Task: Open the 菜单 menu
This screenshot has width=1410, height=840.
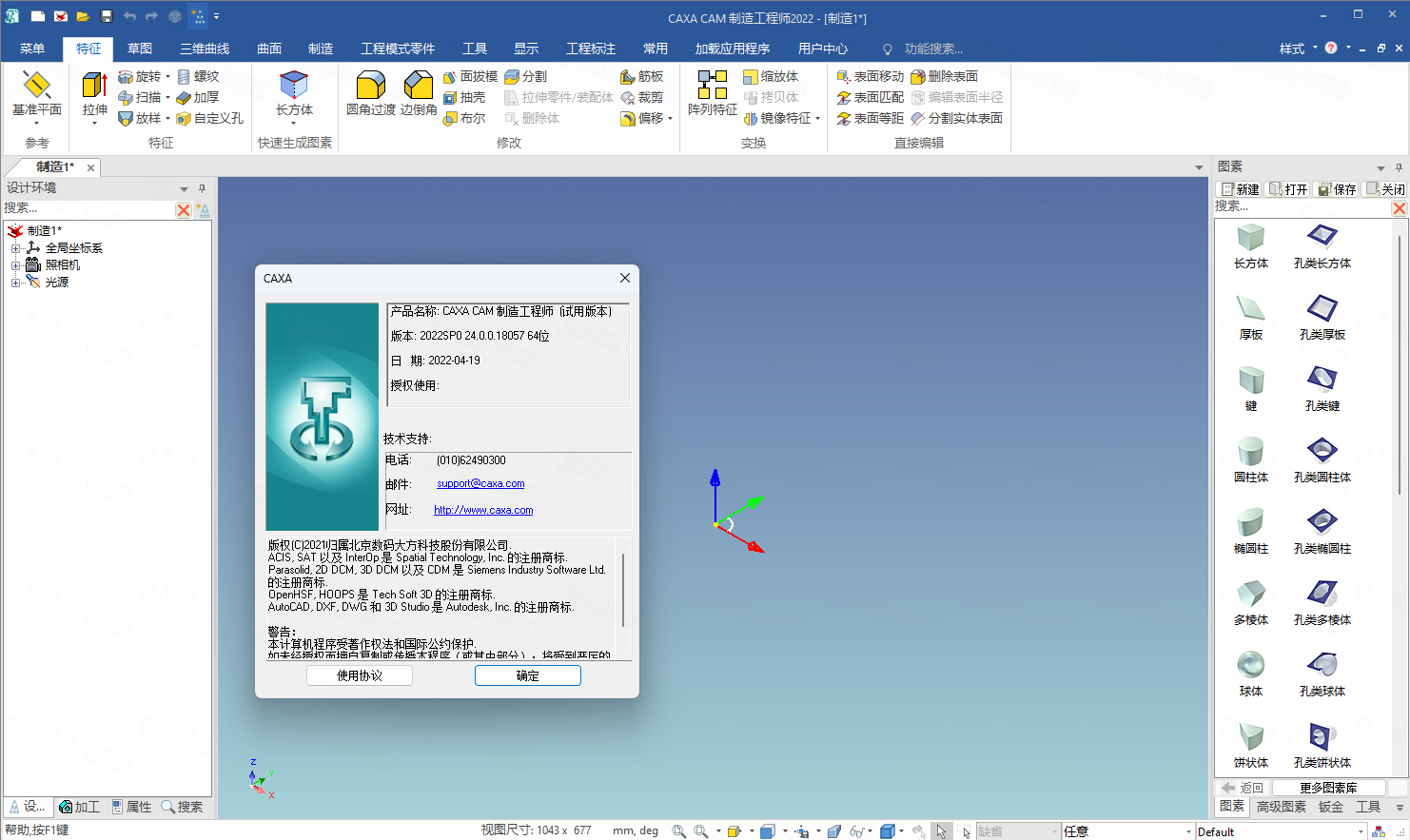Action: [x=32, y=49]
